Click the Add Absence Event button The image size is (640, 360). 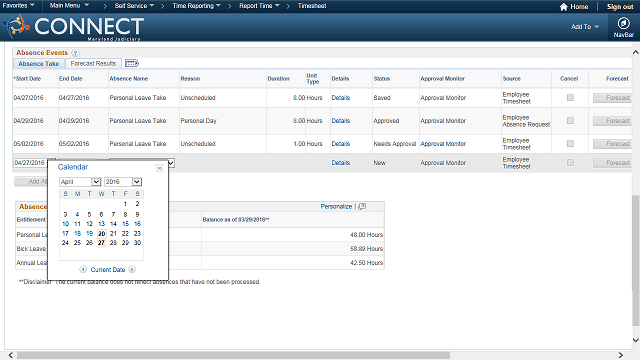pos(31,182)
